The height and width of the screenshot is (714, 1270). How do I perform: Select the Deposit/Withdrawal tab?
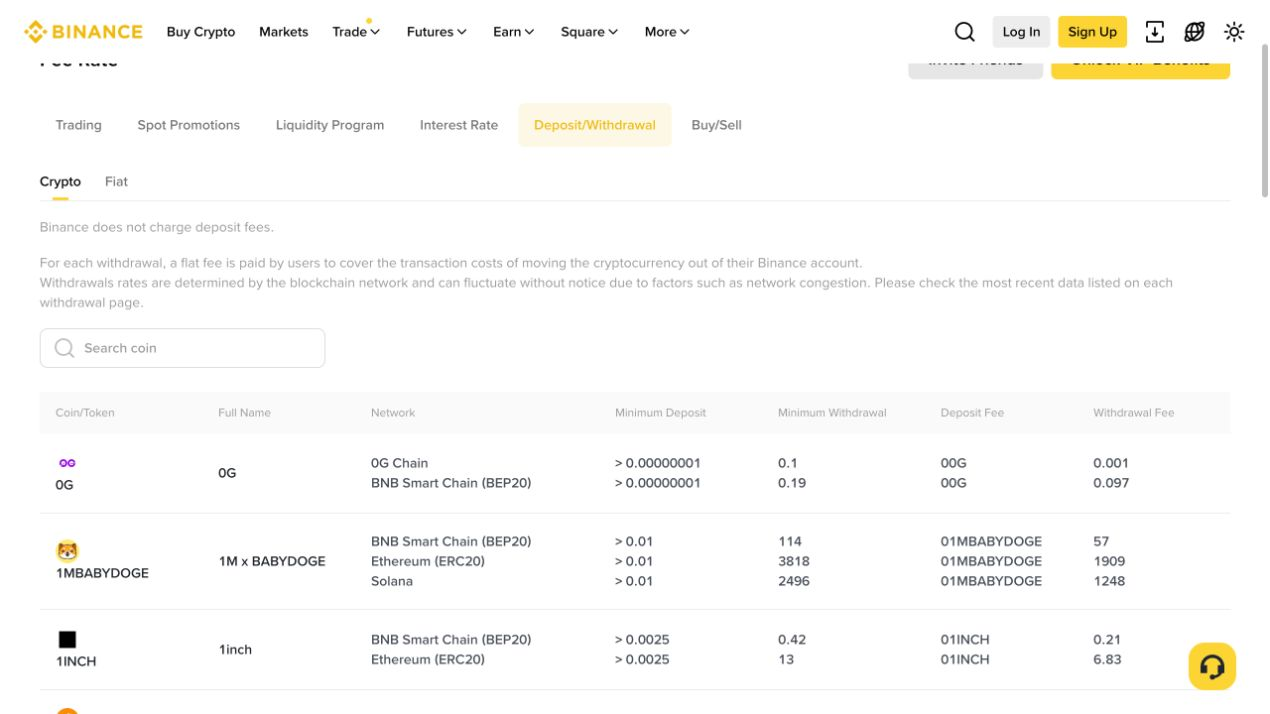595,125
